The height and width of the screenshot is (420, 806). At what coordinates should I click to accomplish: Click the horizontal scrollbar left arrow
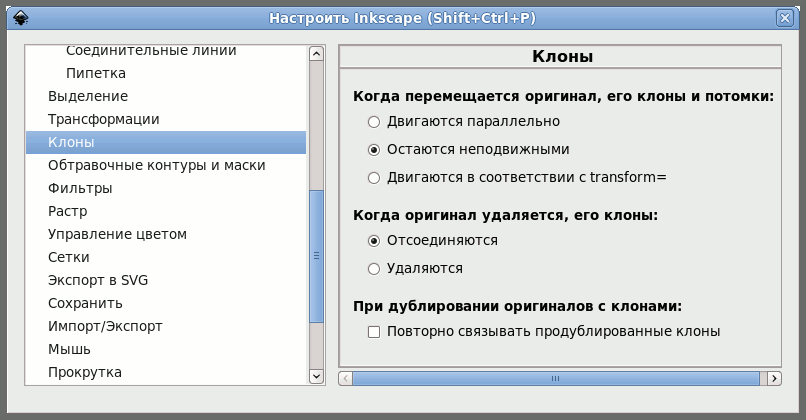[345, 379]
